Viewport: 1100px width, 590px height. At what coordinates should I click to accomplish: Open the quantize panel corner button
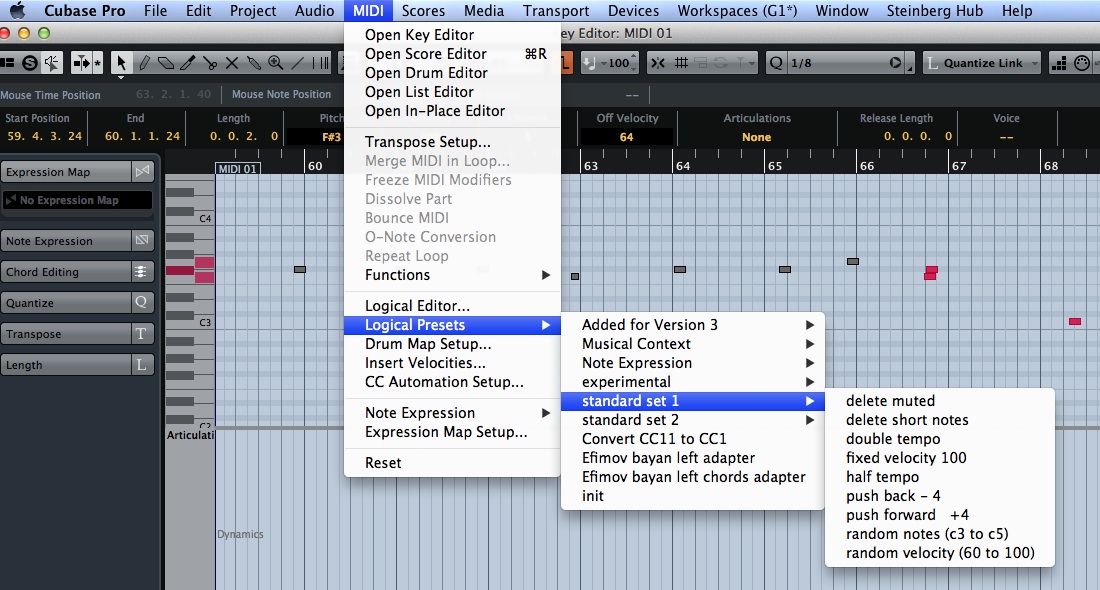pos(910,65)
